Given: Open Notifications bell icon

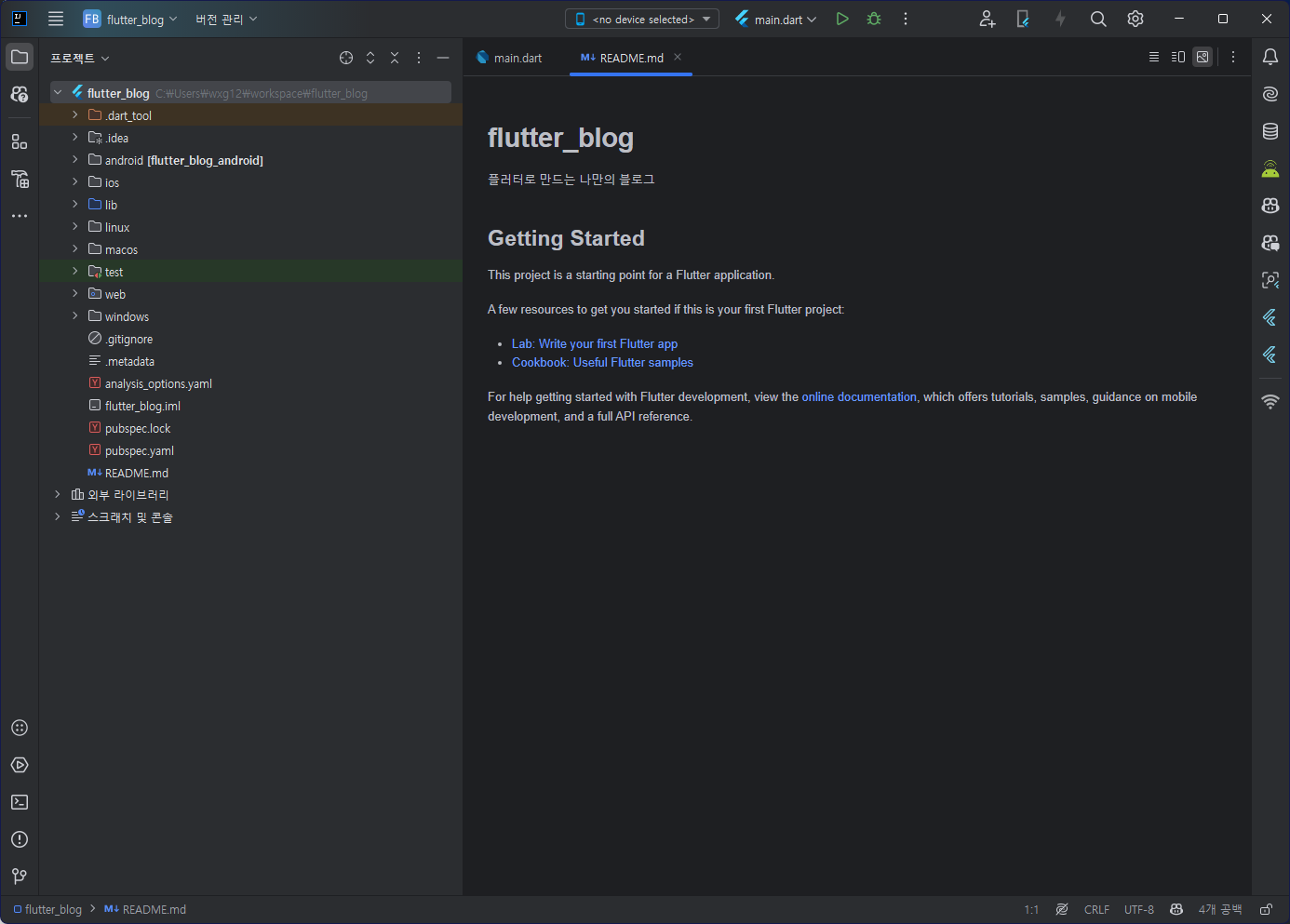Looking at the screenshot, I should click(1270, 57).
